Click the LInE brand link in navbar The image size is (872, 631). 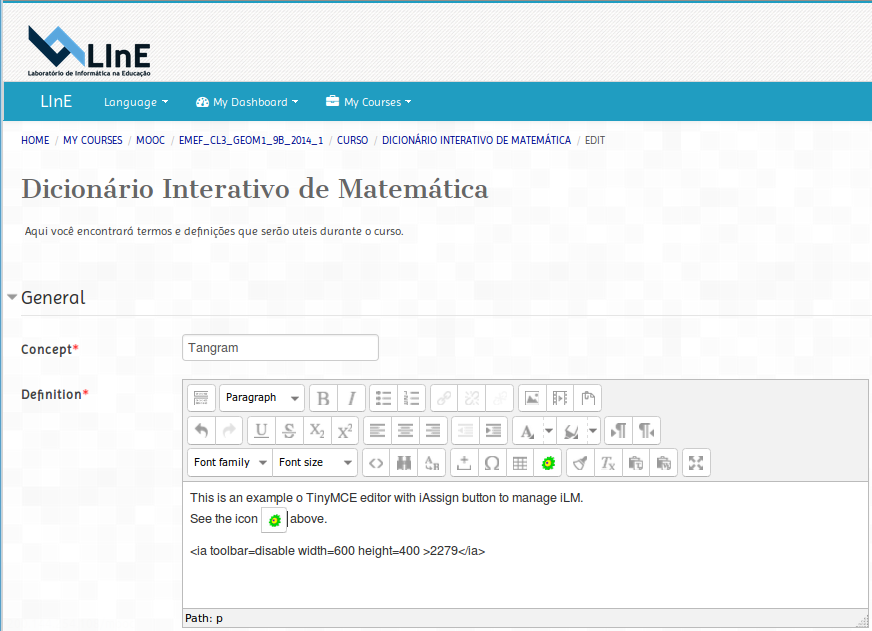tap(56, 101)
